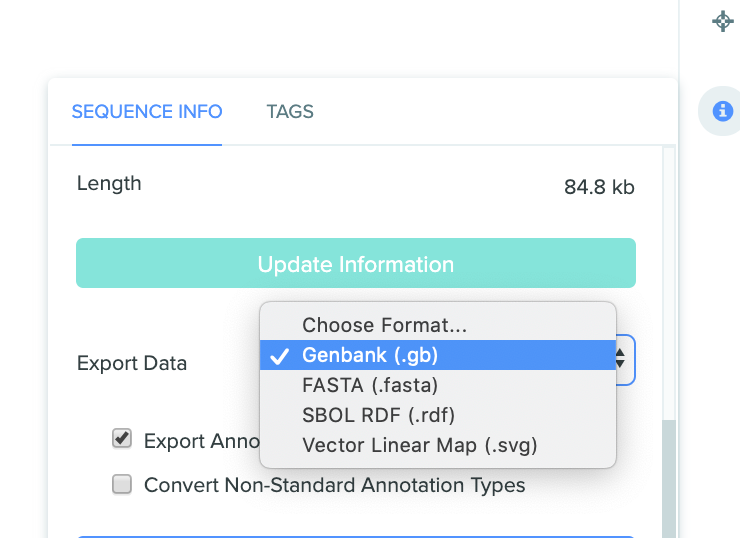740x538 pixels.
Task: Open the information panel icon
Action: (x=723, y=111)
